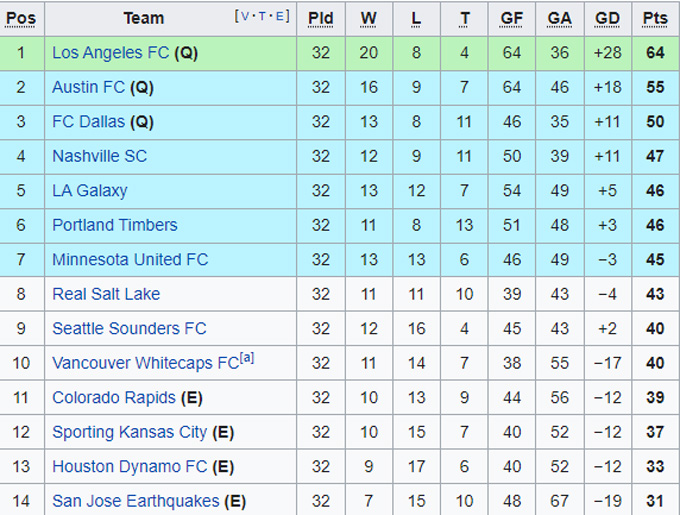680x515 pixels.
Task: Click the V (view template) link
Action: [x=246, y=16]
